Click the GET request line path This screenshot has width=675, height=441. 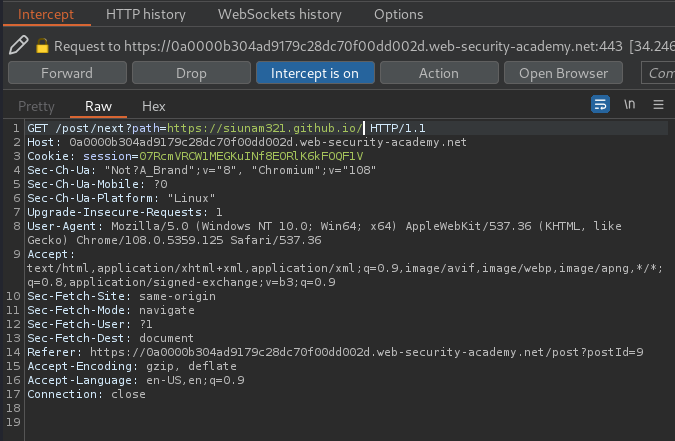click(209, 128)
